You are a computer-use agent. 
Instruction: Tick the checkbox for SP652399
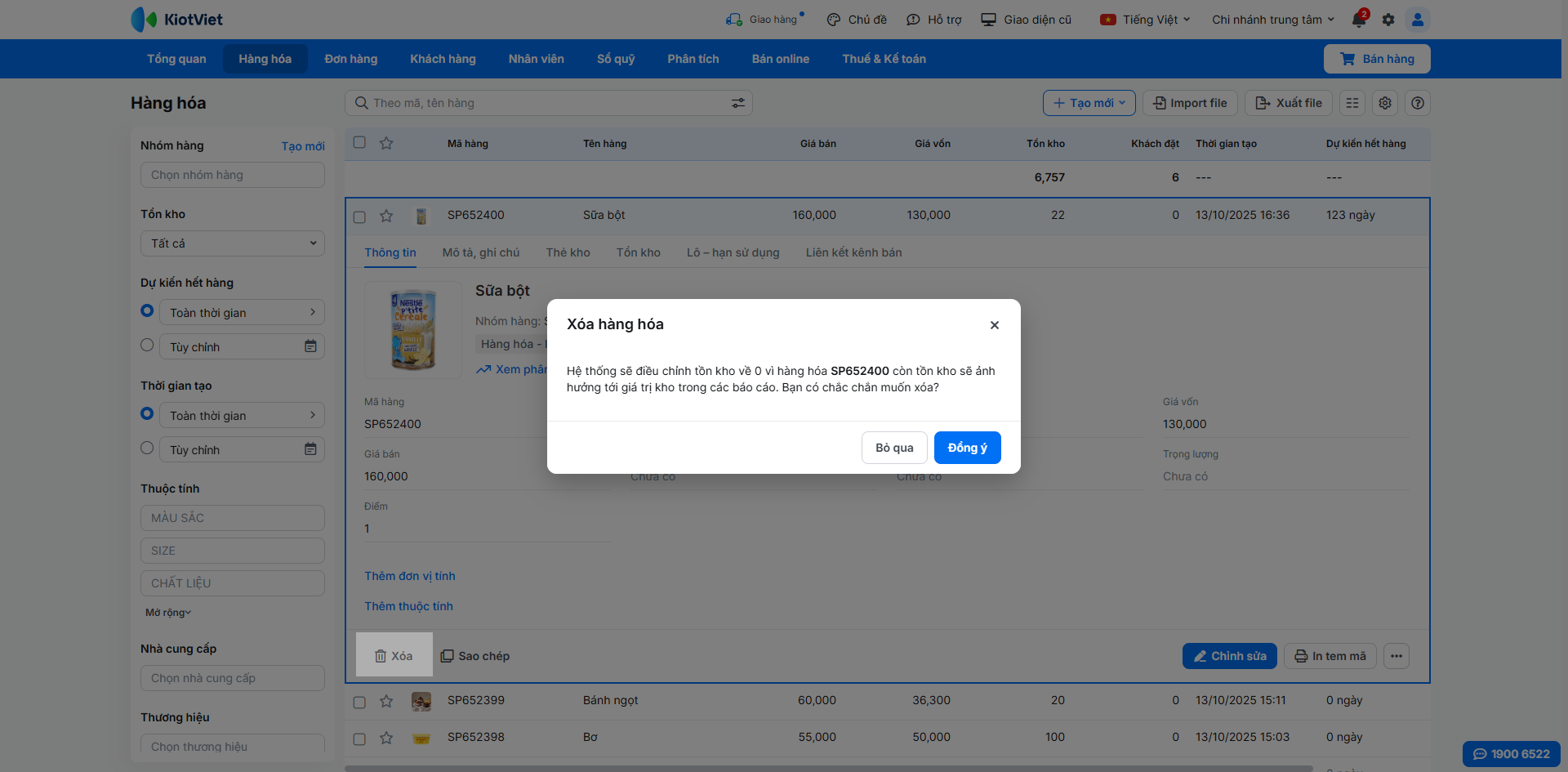[x=359, y=702]
